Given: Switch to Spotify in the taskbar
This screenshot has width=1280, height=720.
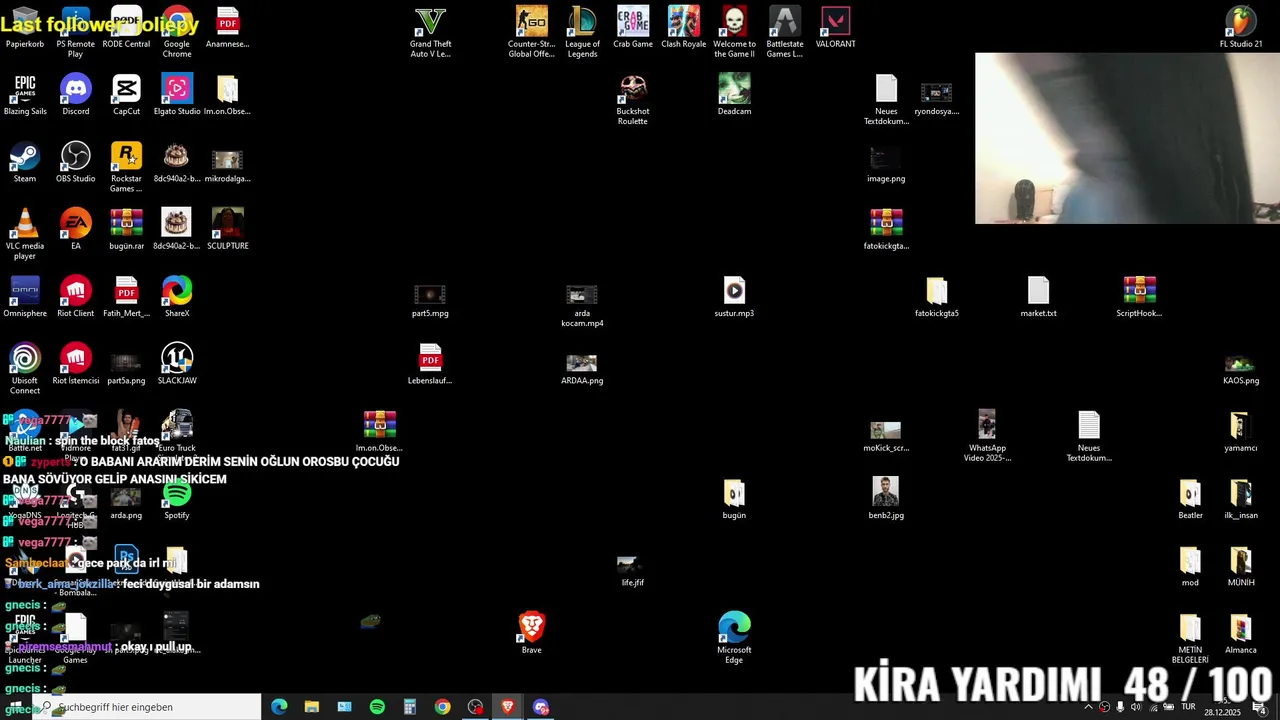Looking at the screenshot, I should (377, 707).
